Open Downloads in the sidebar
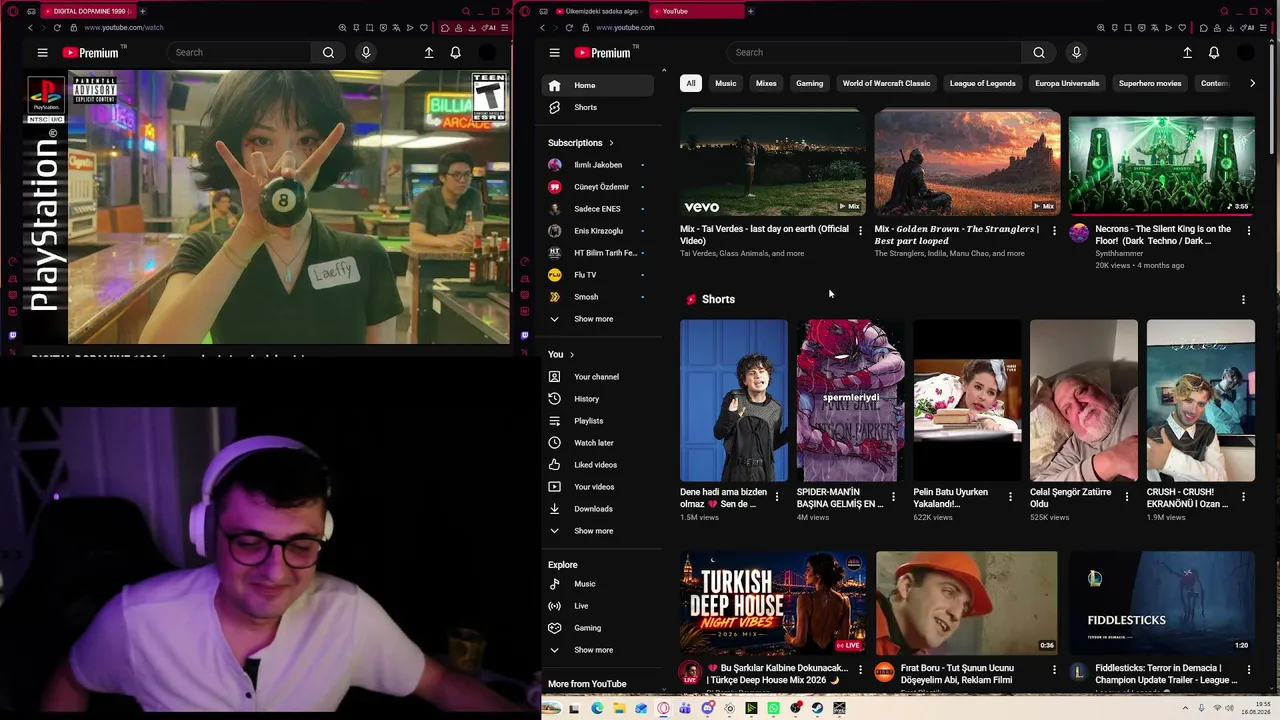 598,509
